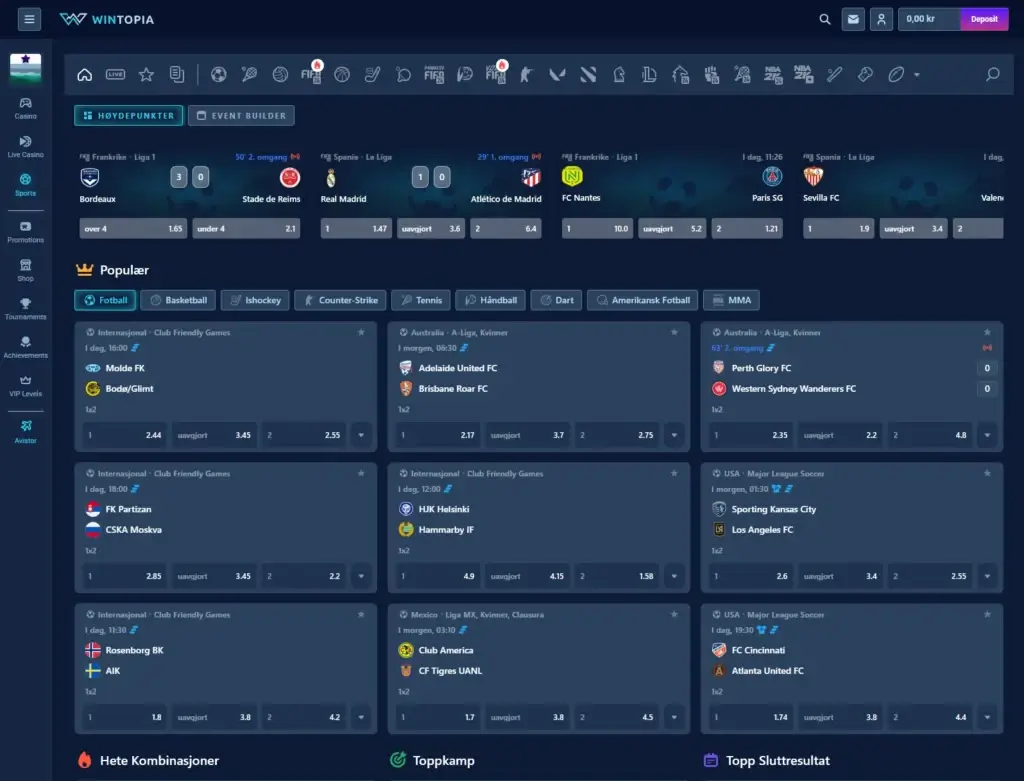
Task: Select the tennis racket sport icon
Action: point(249,74)
